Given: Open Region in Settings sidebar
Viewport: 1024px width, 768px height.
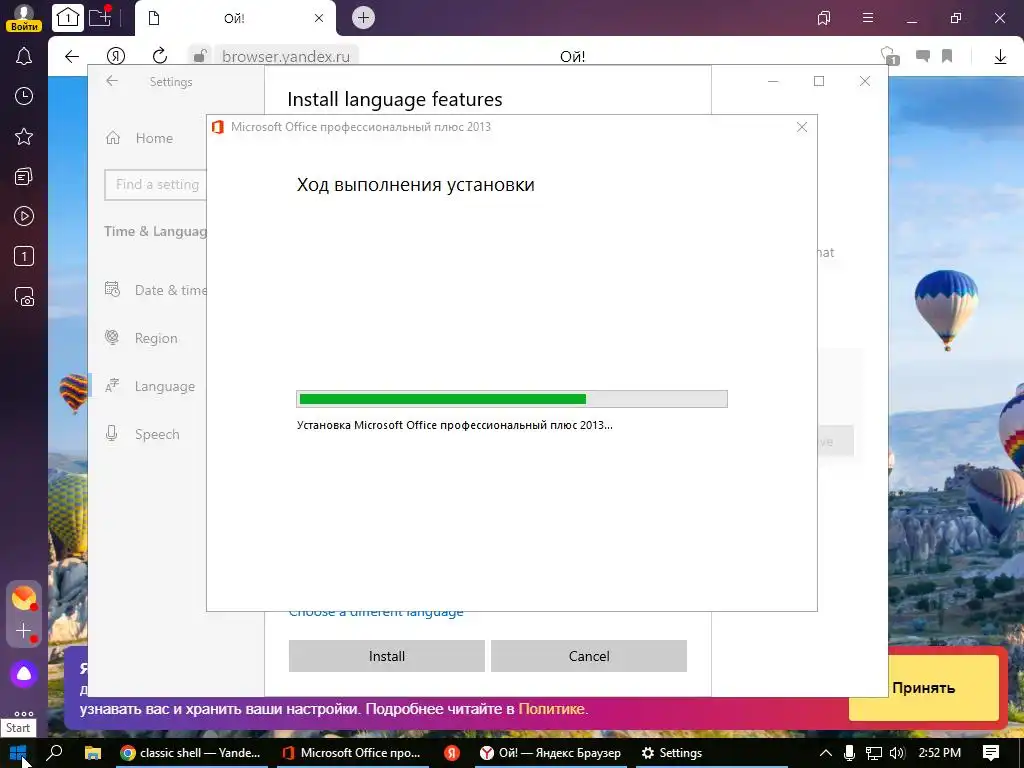Looking at the screenshot, I should [x=155, y=338].
